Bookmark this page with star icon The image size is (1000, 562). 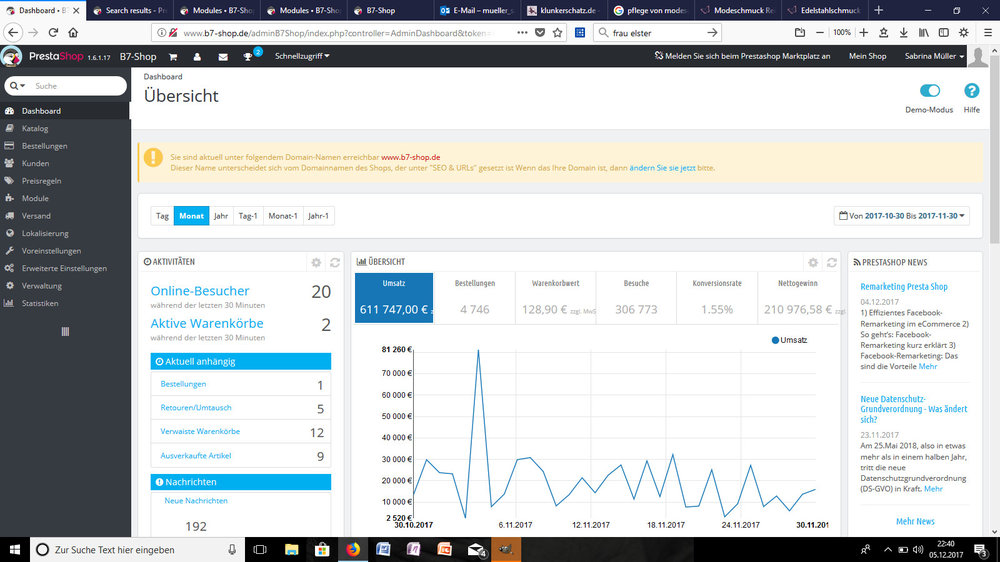click(557, 33)
